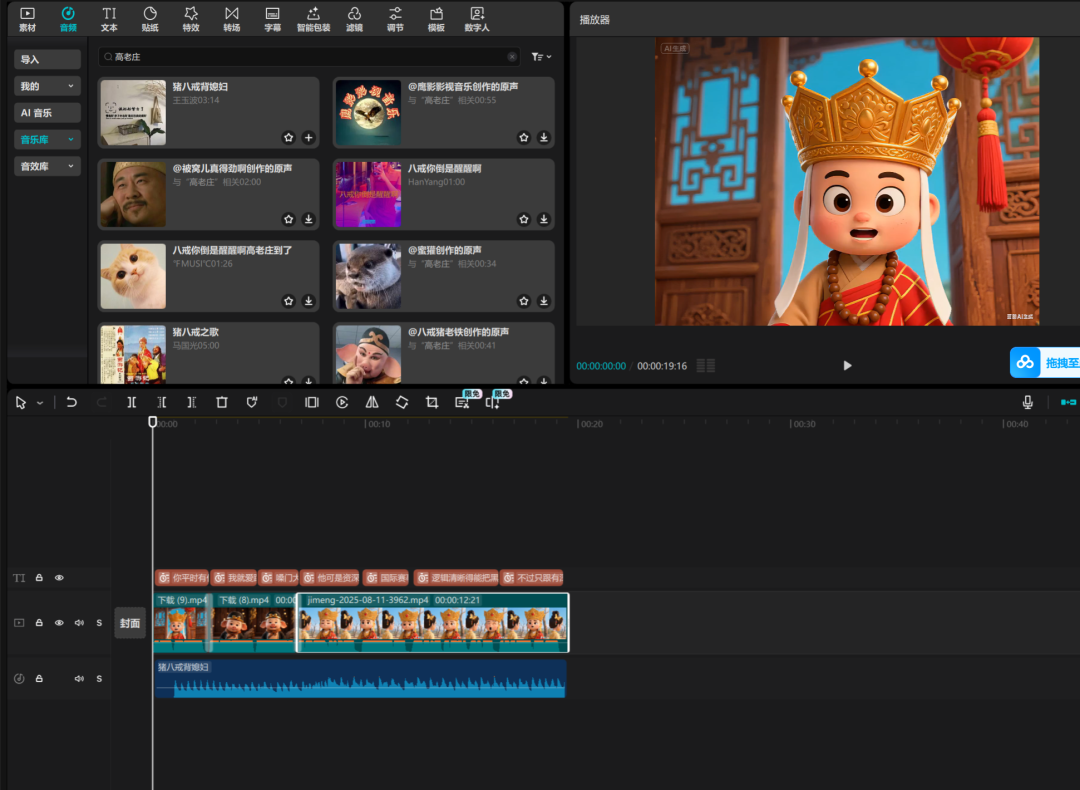Click the 封面 cover button

click(129, 623)
